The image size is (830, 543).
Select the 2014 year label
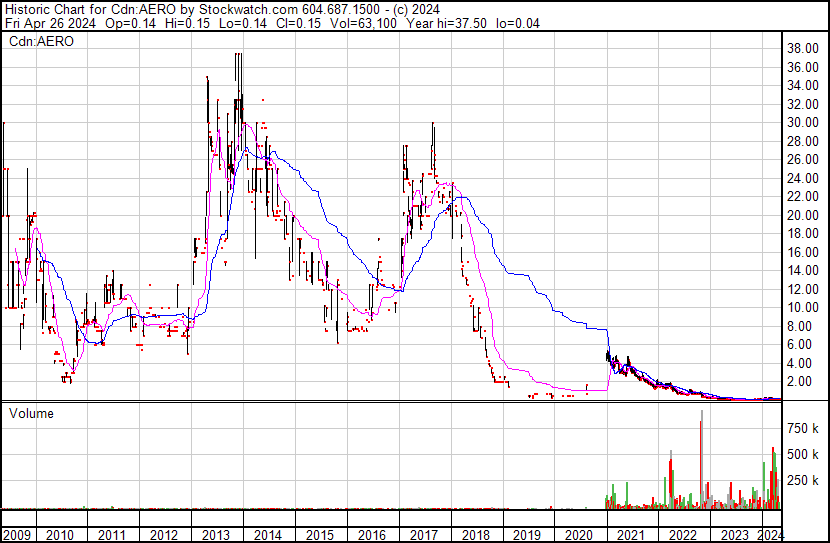267,535
